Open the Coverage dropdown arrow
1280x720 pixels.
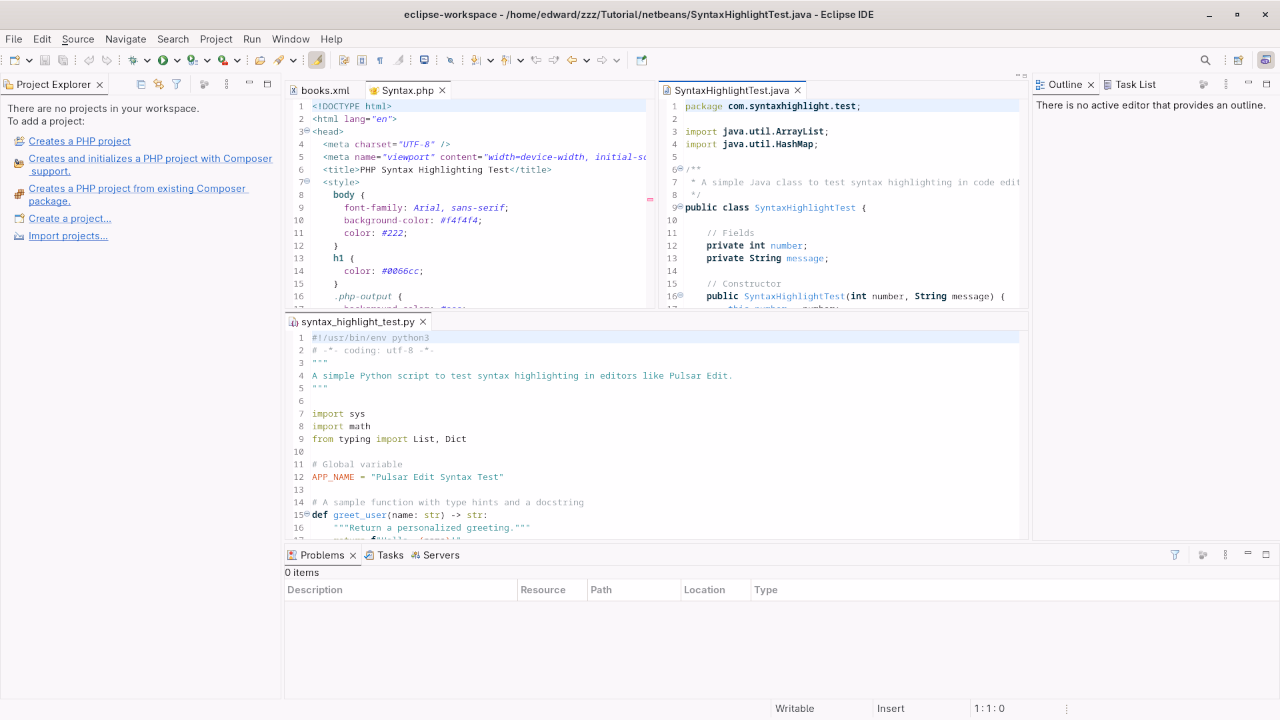pos(207,60)
